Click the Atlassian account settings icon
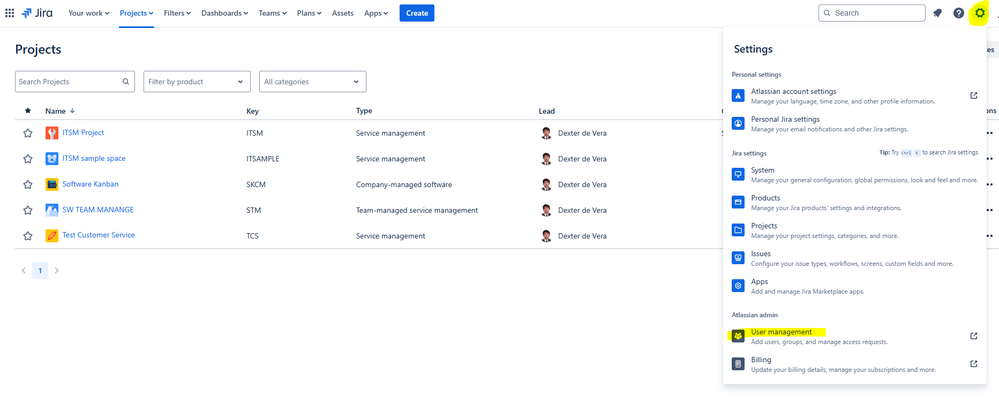Screen dimensions: 999x417 (738, 95)
